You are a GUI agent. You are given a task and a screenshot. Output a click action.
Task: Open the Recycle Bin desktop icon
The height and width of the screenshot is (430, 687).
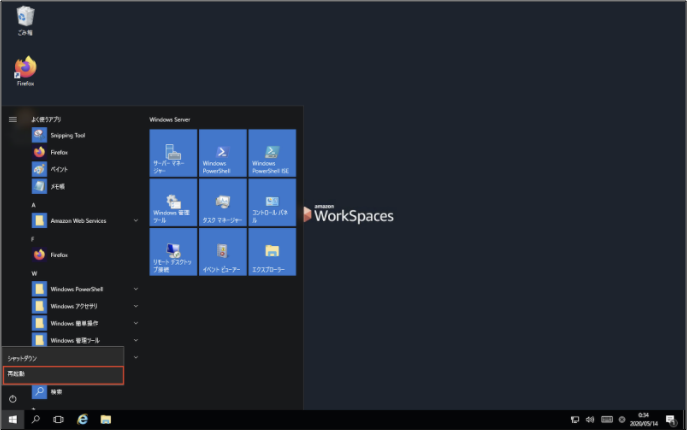(x=25, y=21)
